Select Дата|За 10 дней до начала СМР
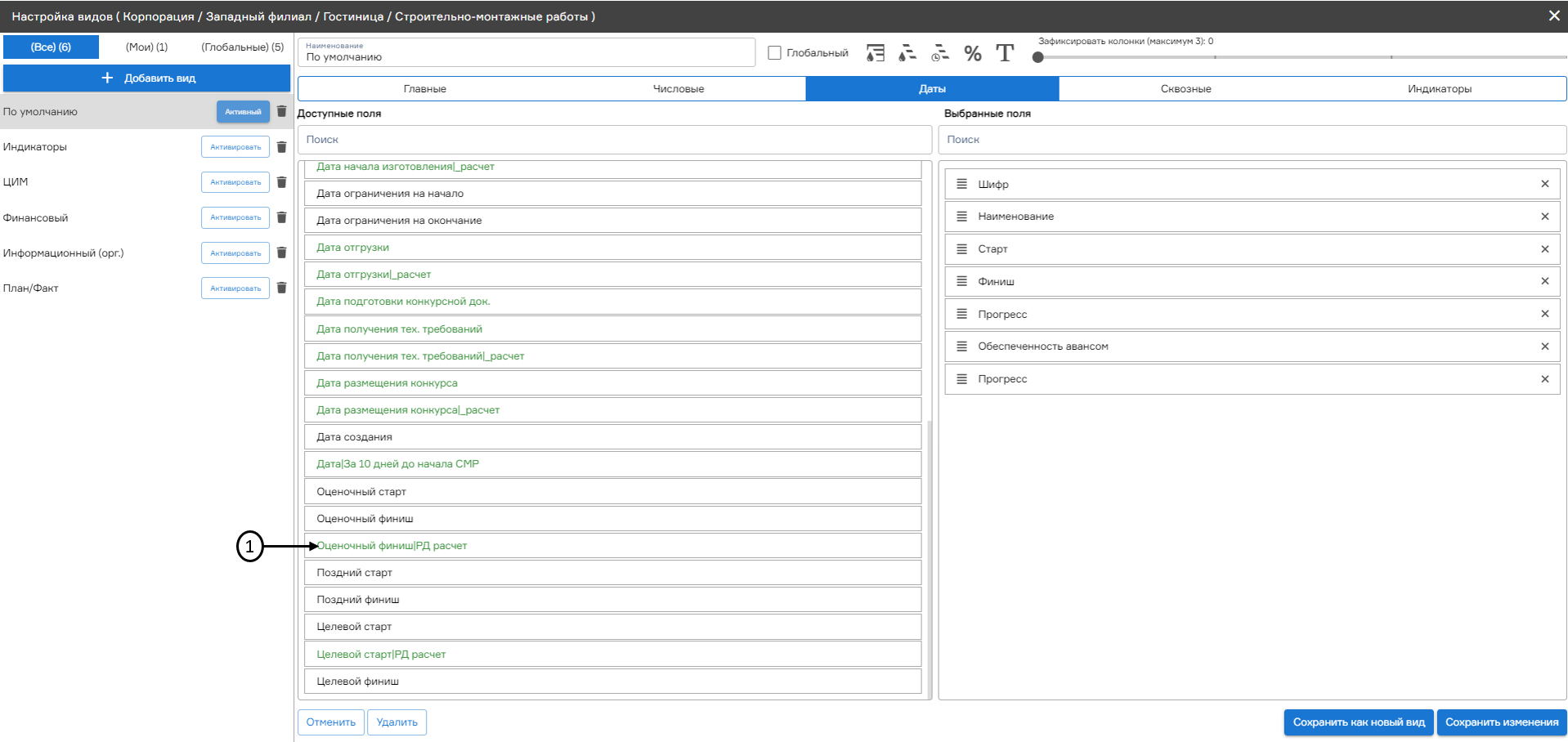This screenshot has width=1568, height=742. click(x=613, y=464)
